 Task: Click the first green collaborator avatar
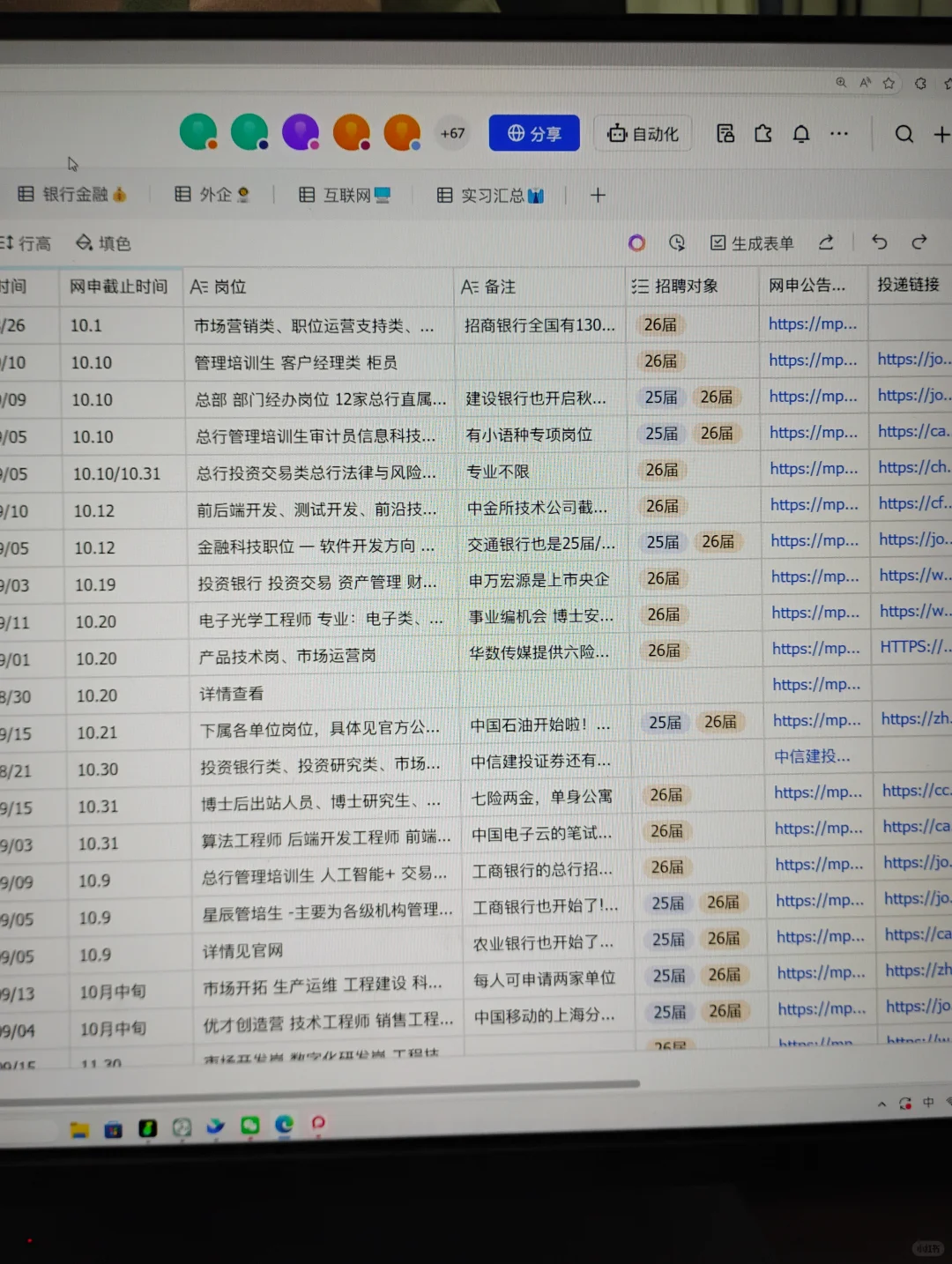pyautogui.click(x=198, y=132)
